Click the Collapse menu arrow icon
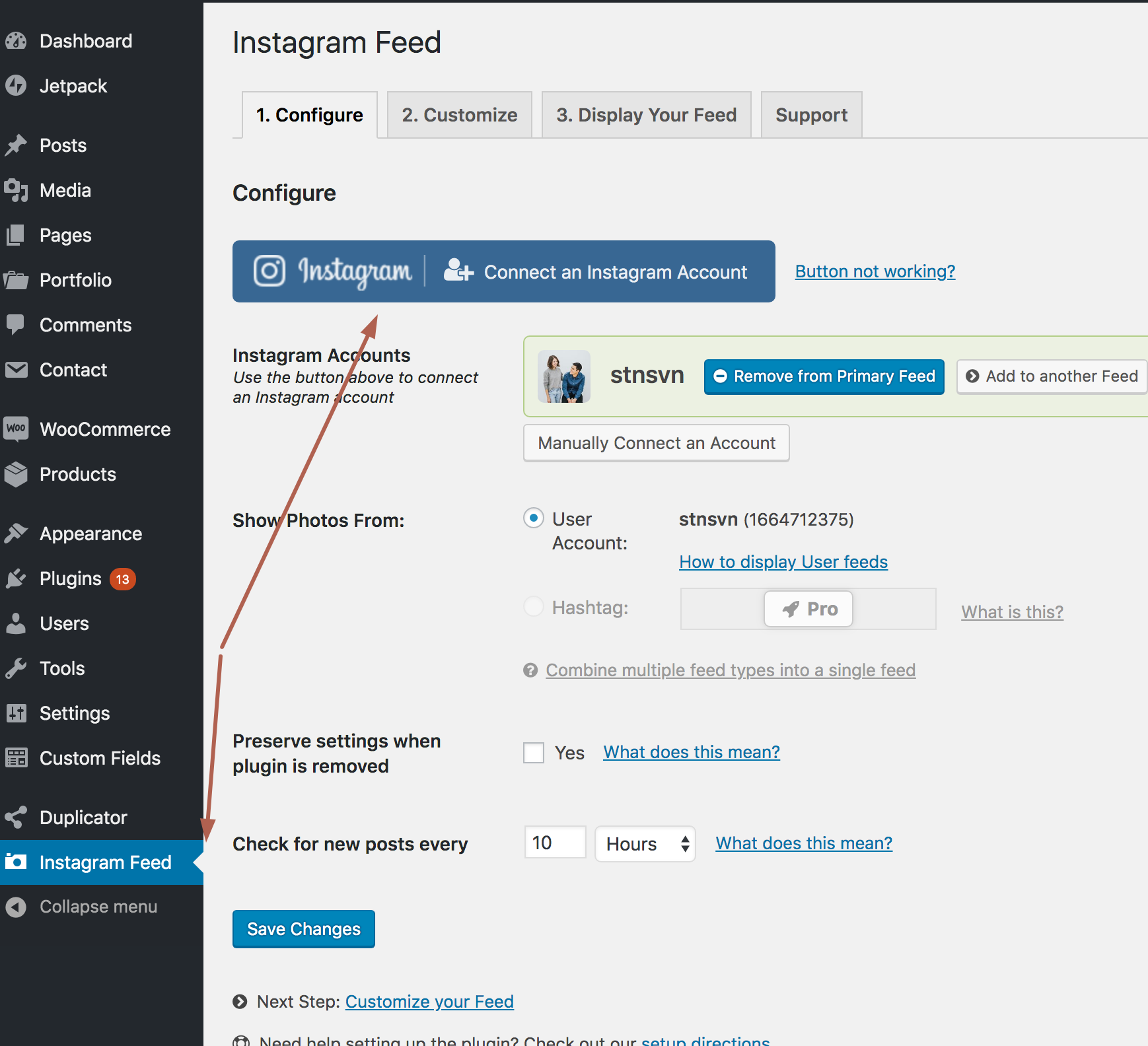This screenshot has width=1148, height=1046. [16, 907]
